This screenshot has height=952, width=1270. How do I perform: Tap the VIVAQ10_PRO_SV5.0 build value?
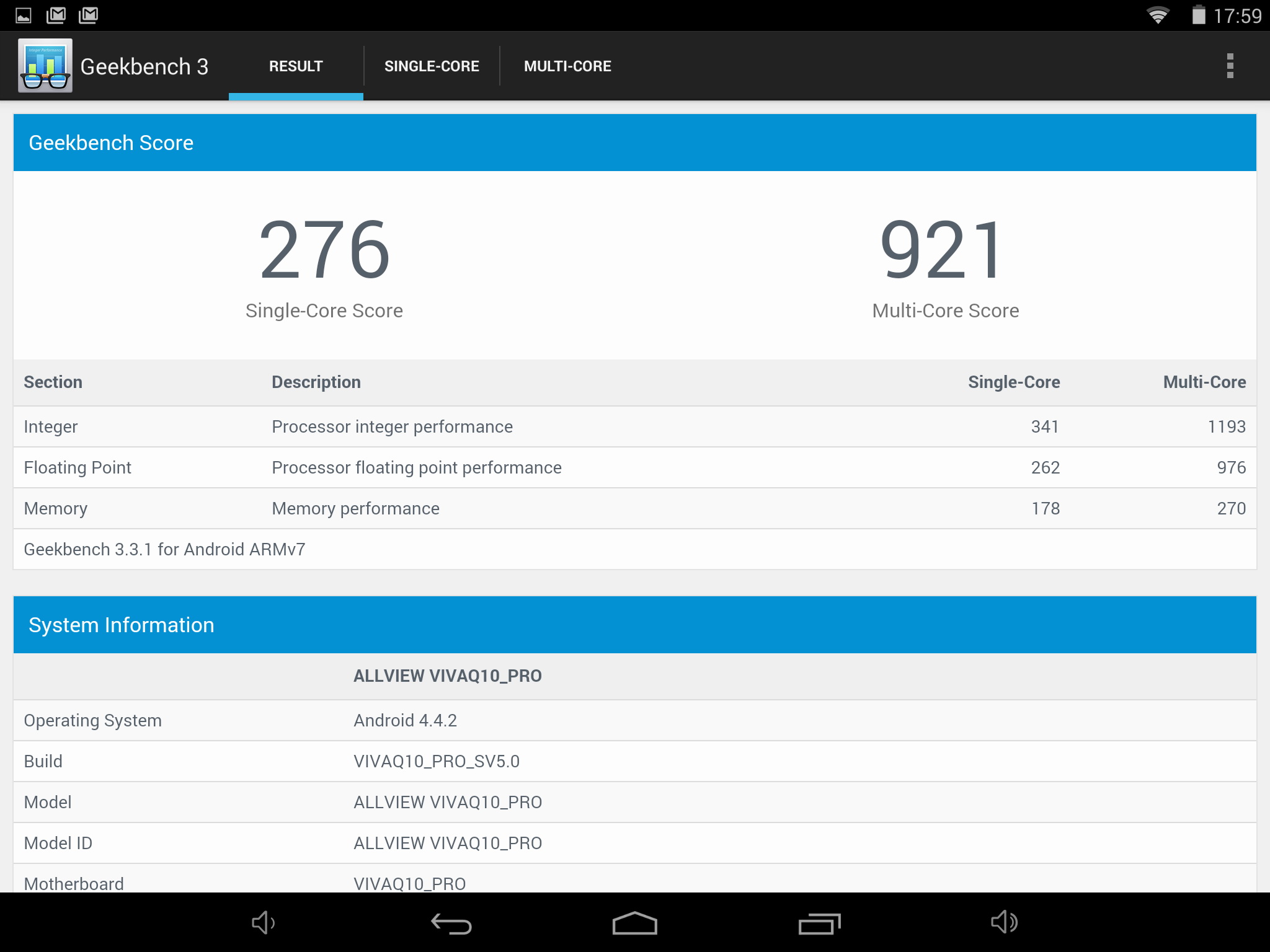(437, 762)
